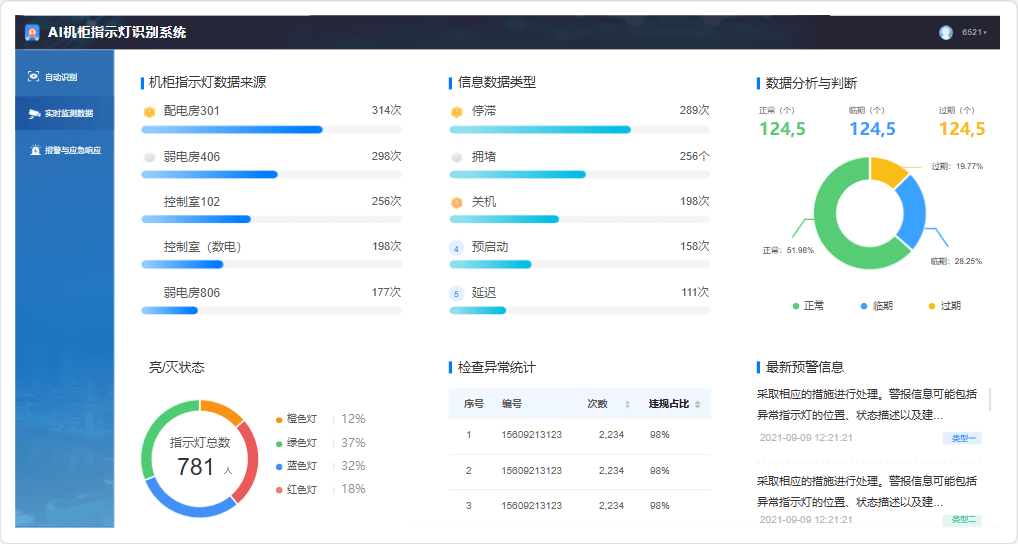Open the first 最新预警信息 alert message
The image size is (1018, 544).
(865, 405)
